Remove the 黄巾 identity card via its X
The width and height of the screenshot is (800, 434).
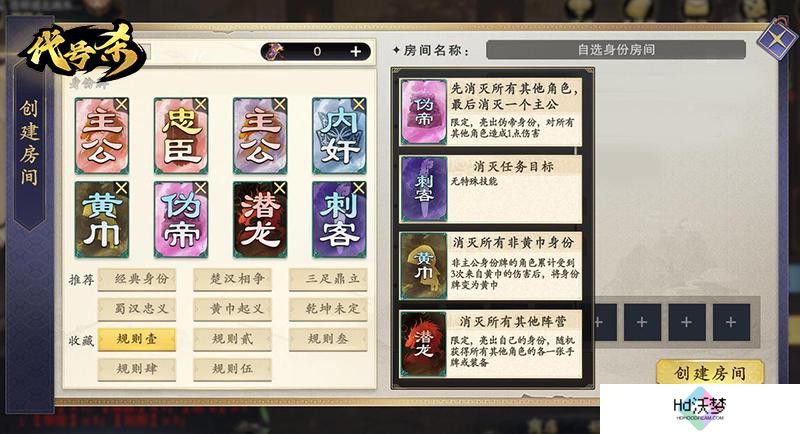tap(121, 188)
